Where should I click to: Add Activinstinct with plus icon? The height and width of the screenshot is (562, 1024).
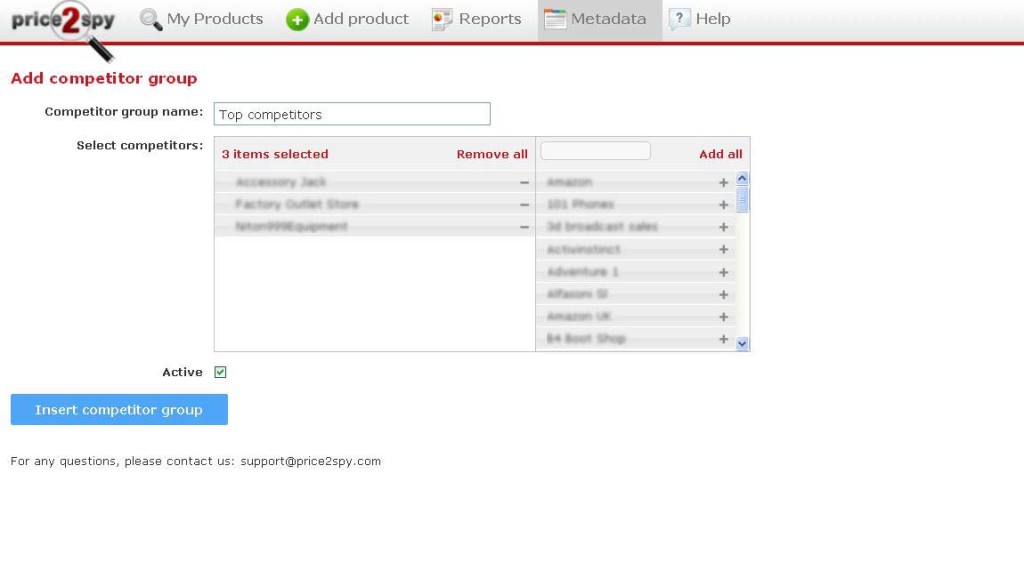point(724,249)
